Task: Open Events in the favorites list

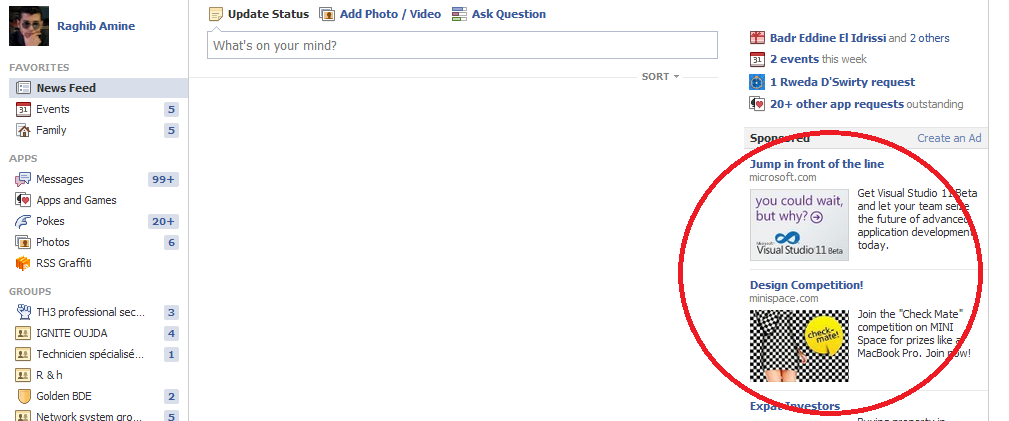Action: pos(53,109)
